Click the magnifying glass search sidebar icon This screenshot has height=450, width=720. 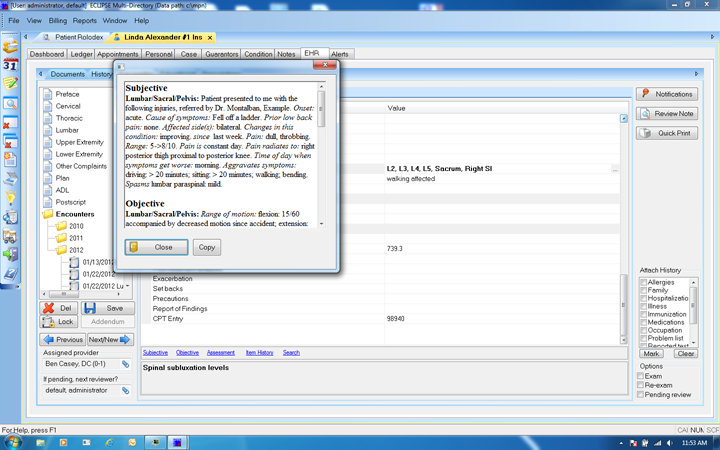pos(10,103)
